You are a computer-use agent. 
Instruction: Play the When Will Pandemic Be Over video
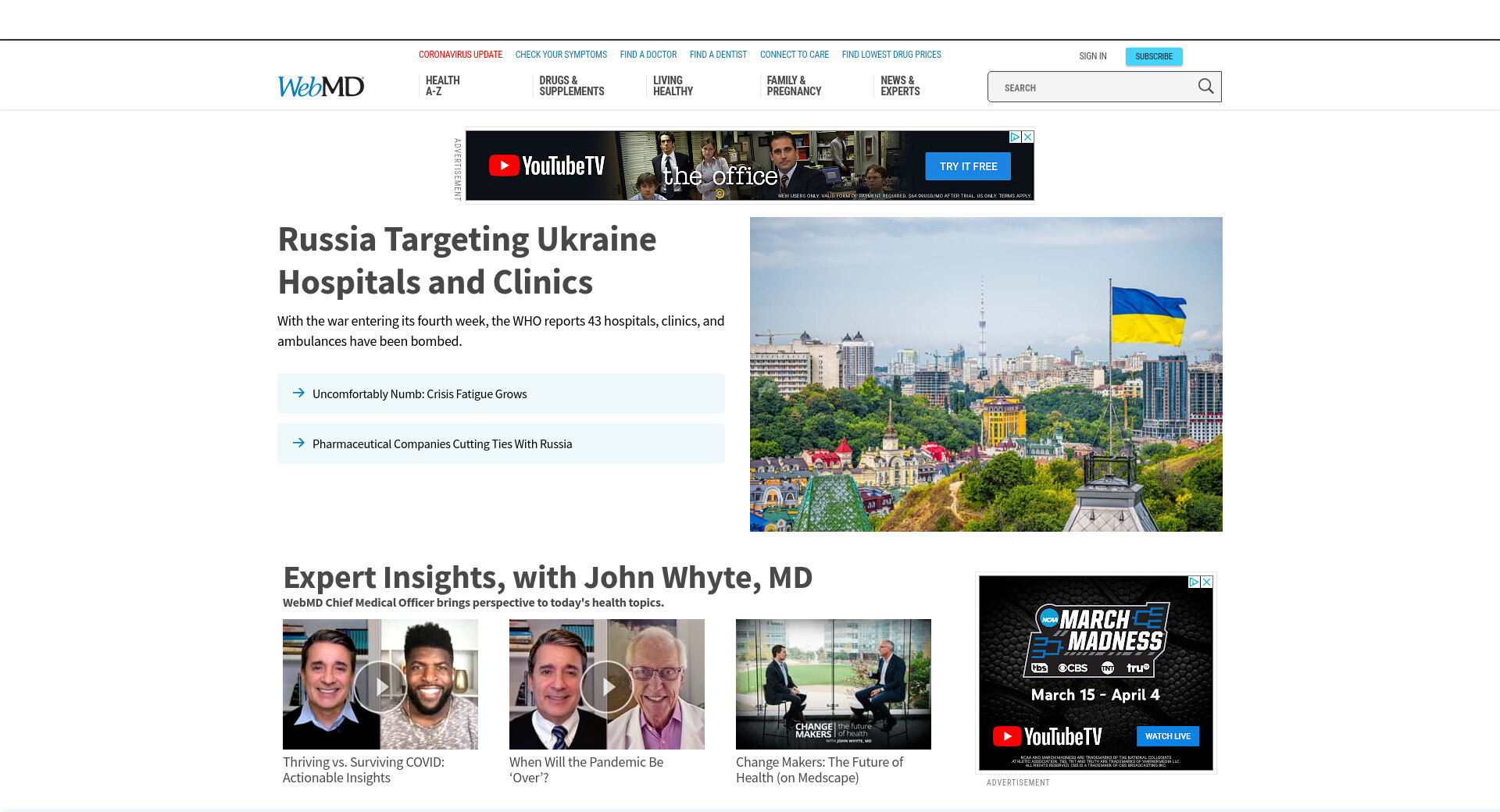607,686
